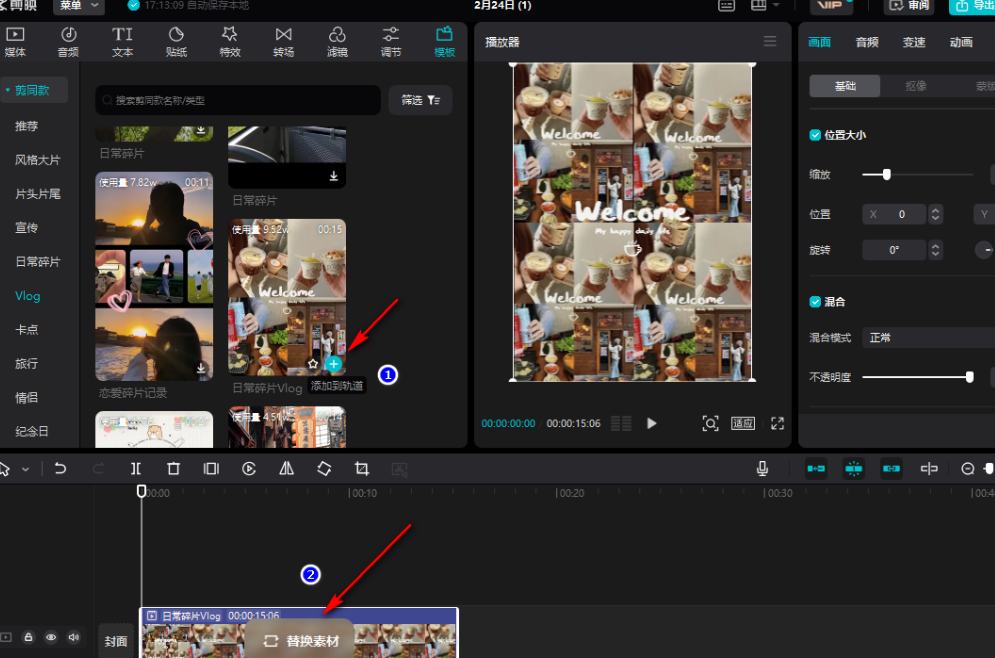Open the 筛选 filter dropdown
This screenshot has height=658, width=995.
[x=420, y=100]
